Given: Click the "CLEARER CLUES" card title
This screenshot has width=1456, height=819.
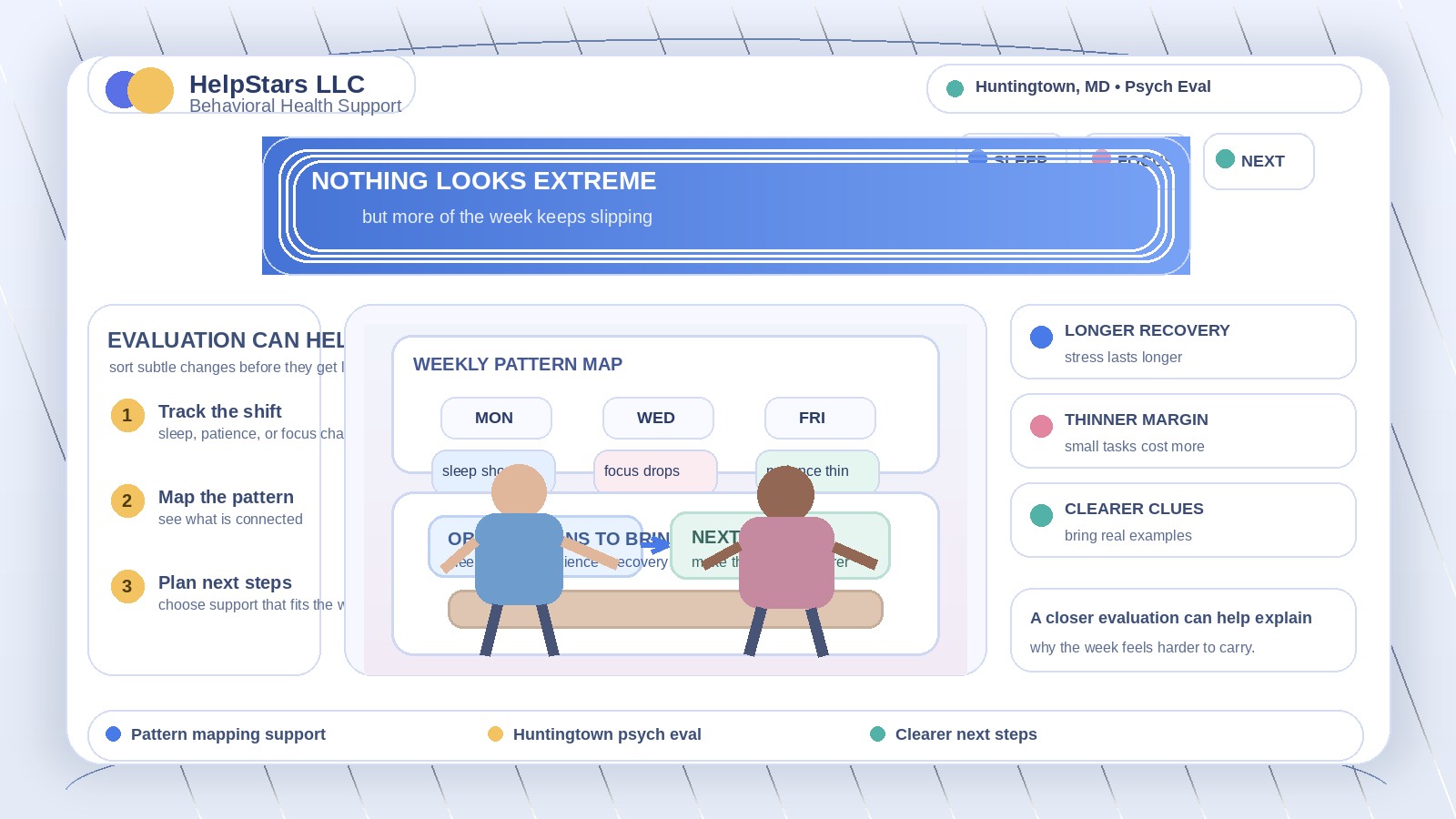Looking at the screenshot, I should point(1134,509).
